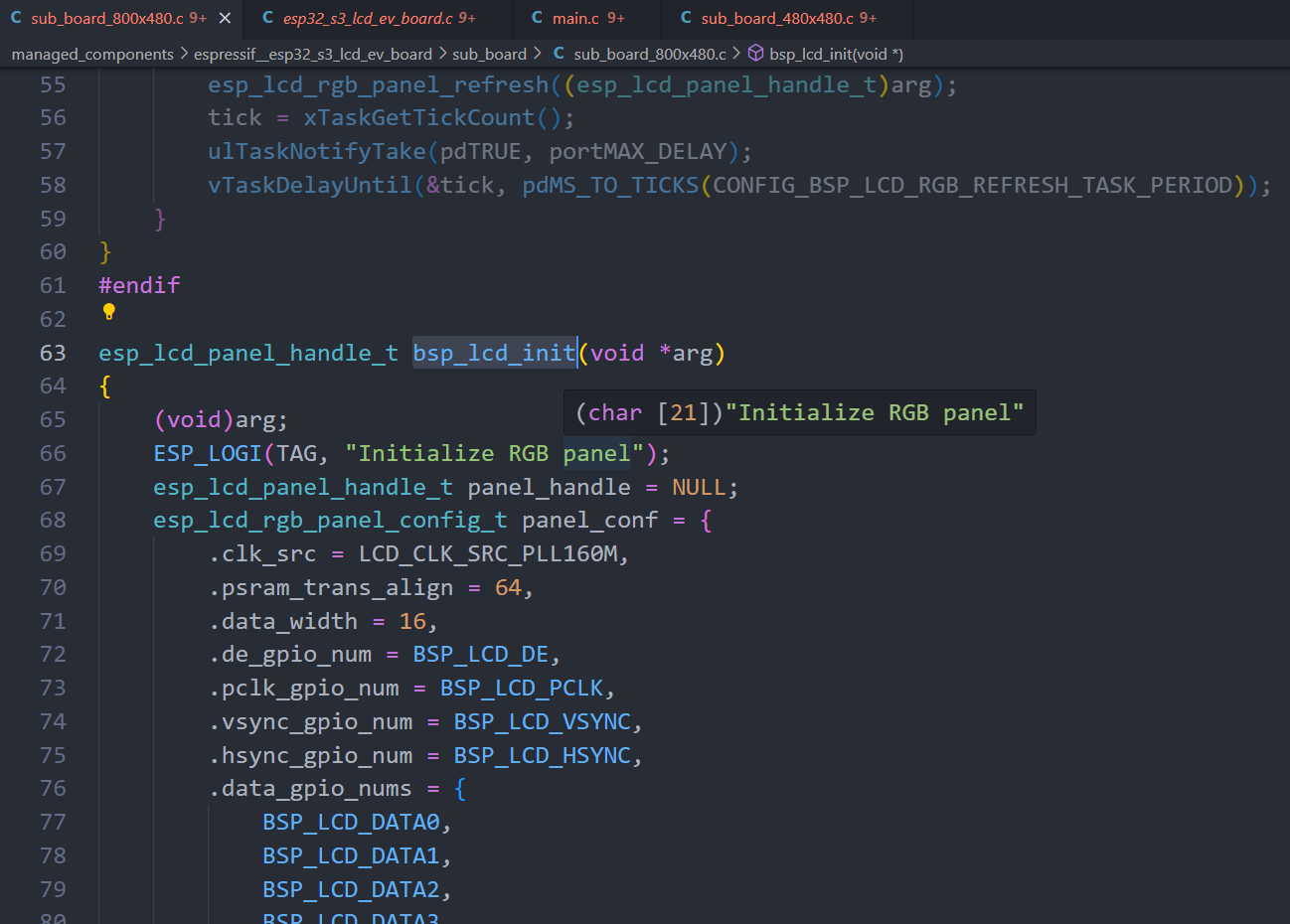
Task: Click the ESP_LOGI macro call
Action: (x=207, y=453)
